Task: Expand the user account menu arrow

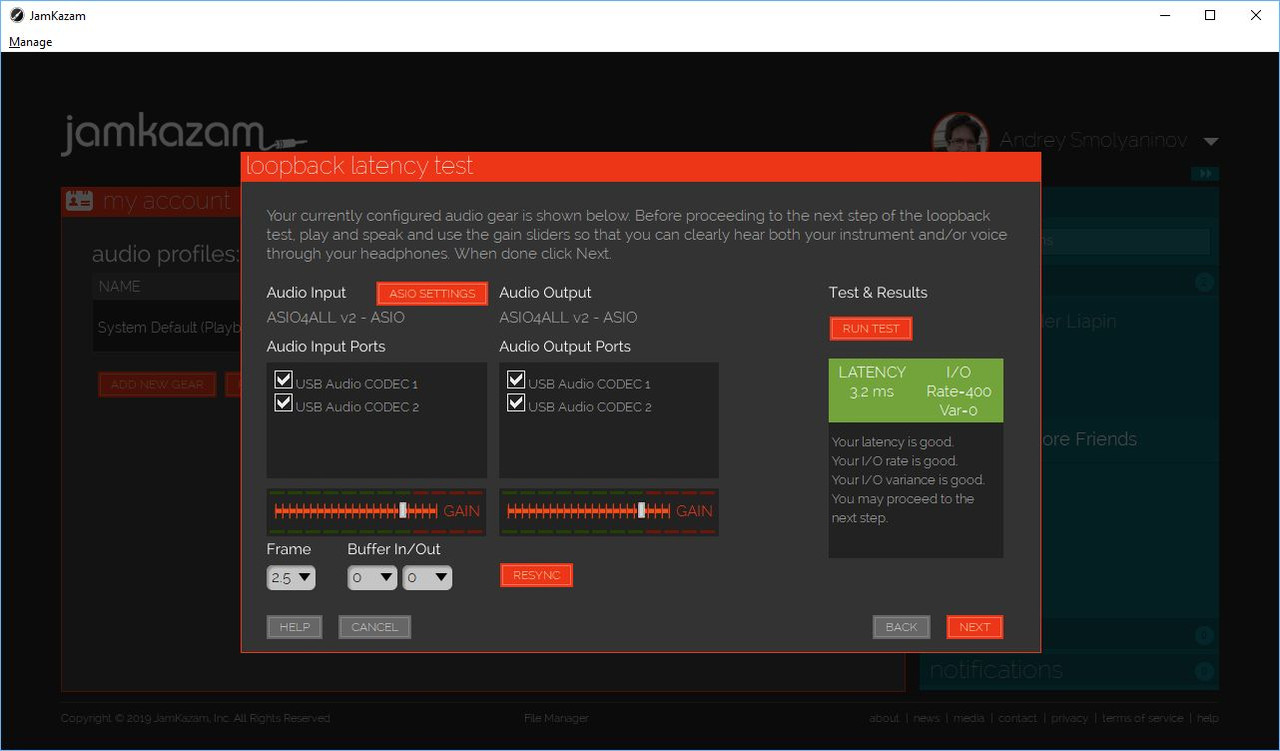Action: tap(1211, 142)
